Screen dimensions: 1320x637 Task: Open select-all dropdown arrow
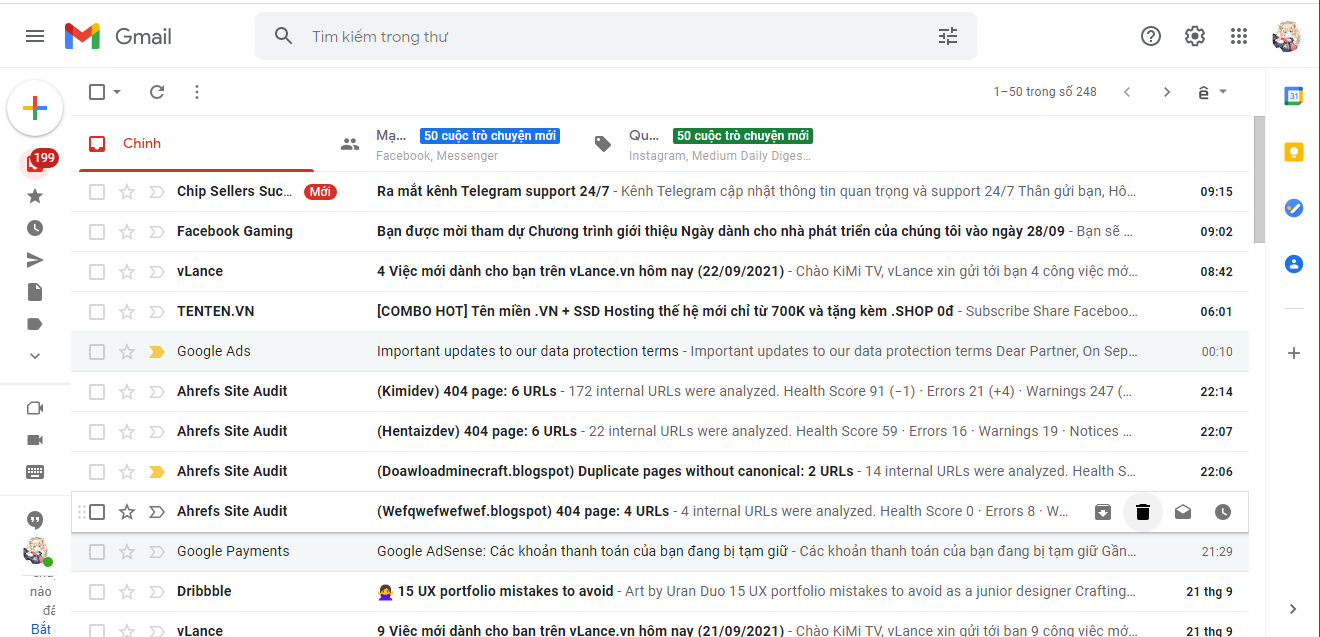[117, 92]
